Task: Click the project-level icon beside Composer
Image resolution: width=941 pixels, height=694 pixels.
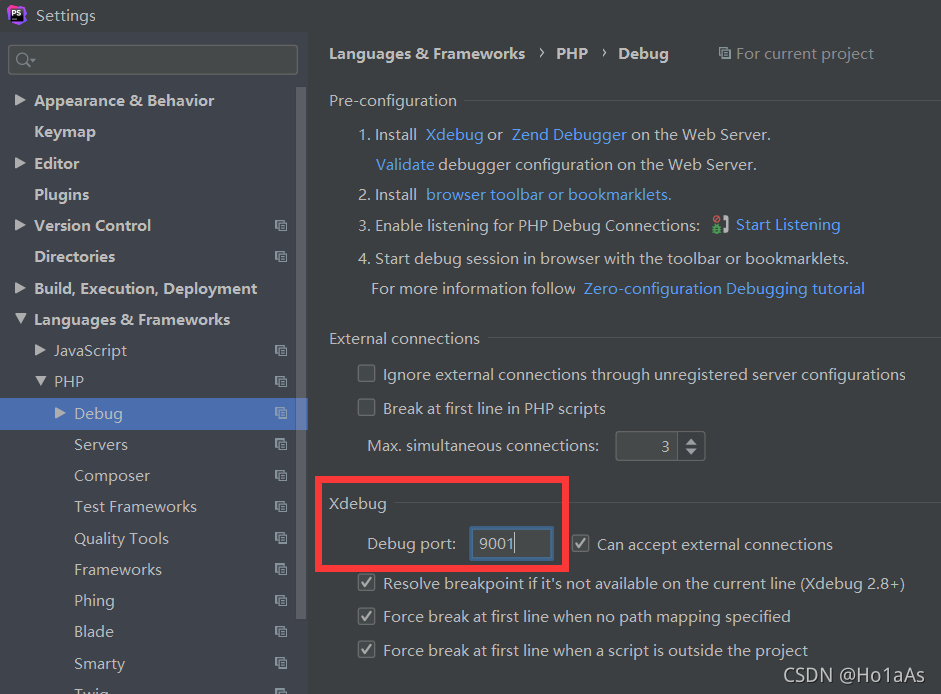Action: point(281,475)
